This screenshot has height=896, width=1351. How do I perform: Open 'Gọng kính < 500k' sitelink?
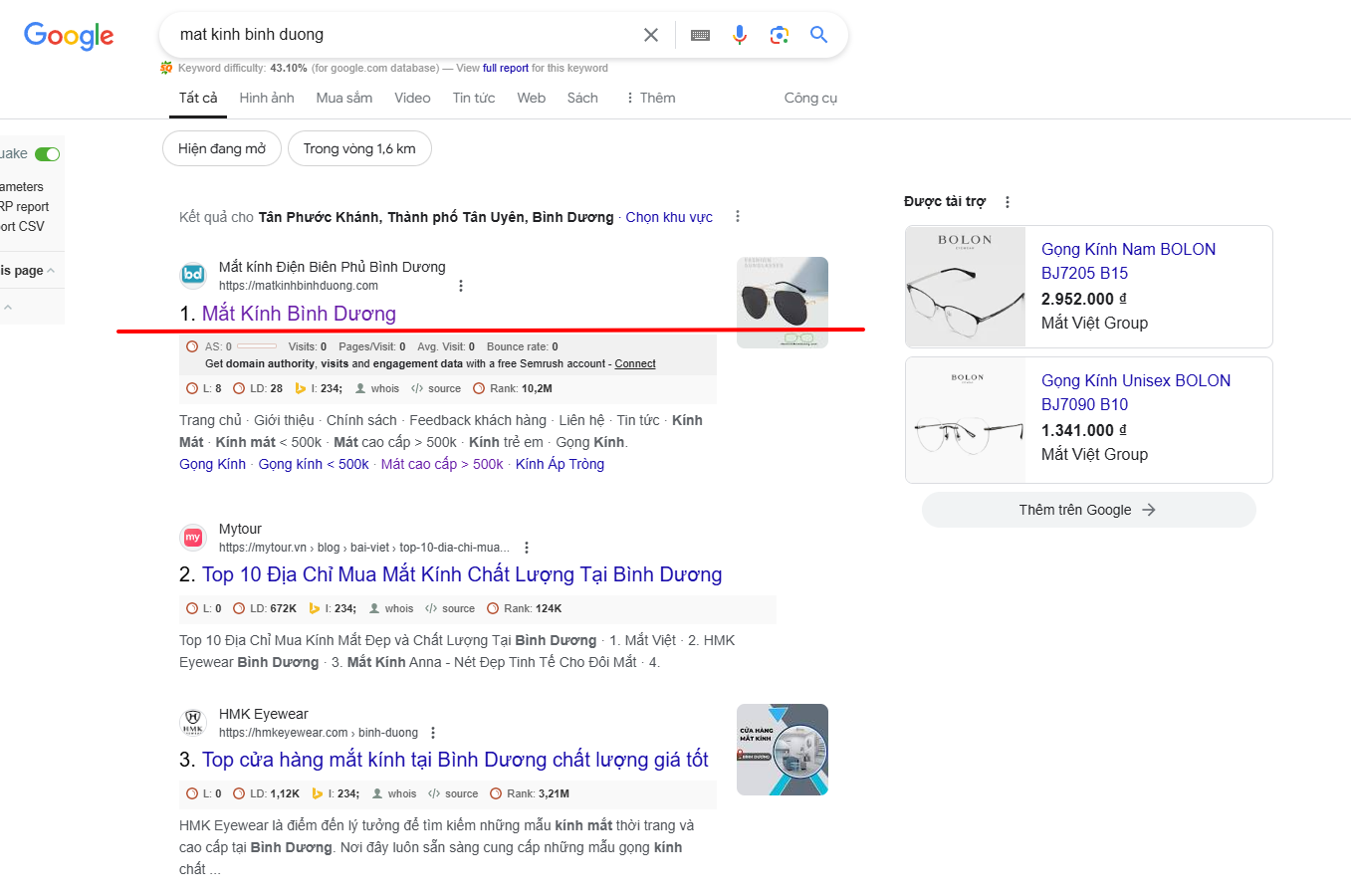[x=314, y=464]
